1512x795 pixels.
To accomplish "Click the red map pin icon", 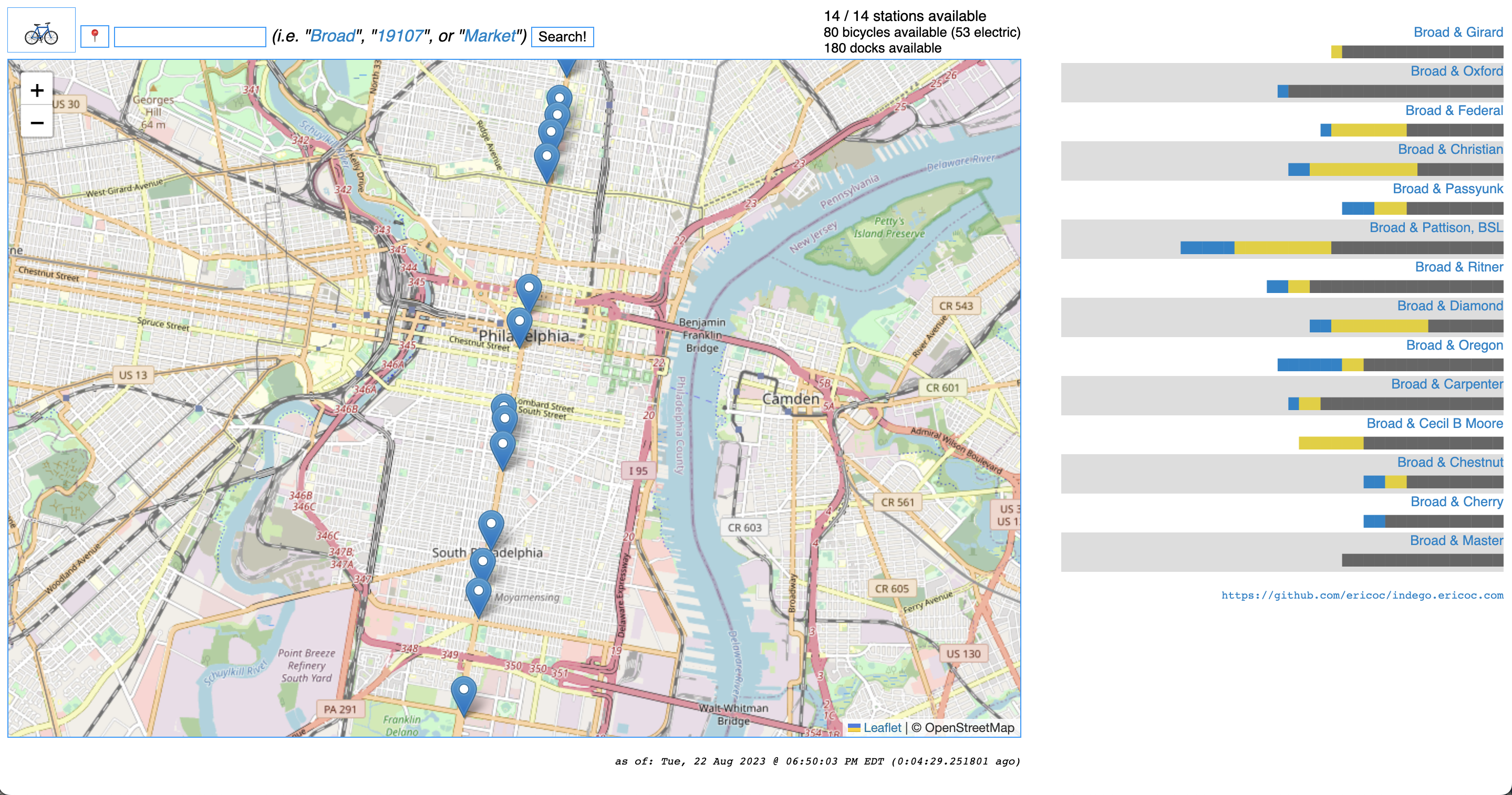I will point(95,35).
